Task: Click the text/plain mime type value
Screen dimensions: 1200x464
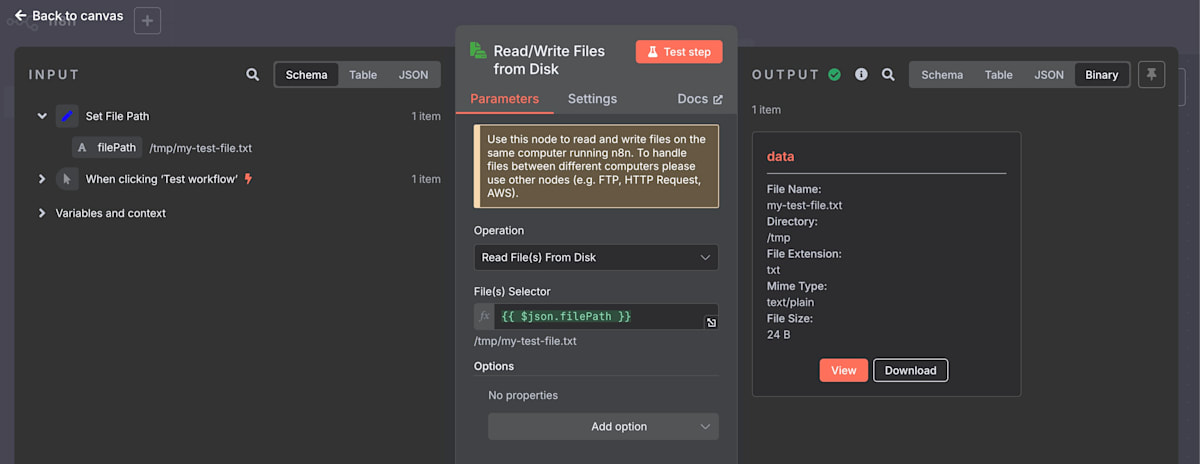Action: 789,302
